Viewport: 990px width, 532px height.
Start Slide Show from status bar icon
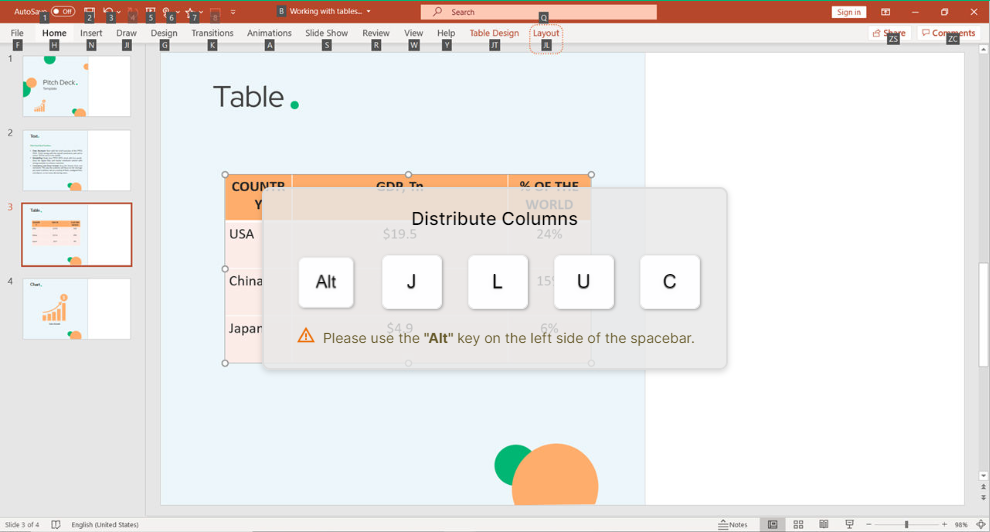point(849,524)
